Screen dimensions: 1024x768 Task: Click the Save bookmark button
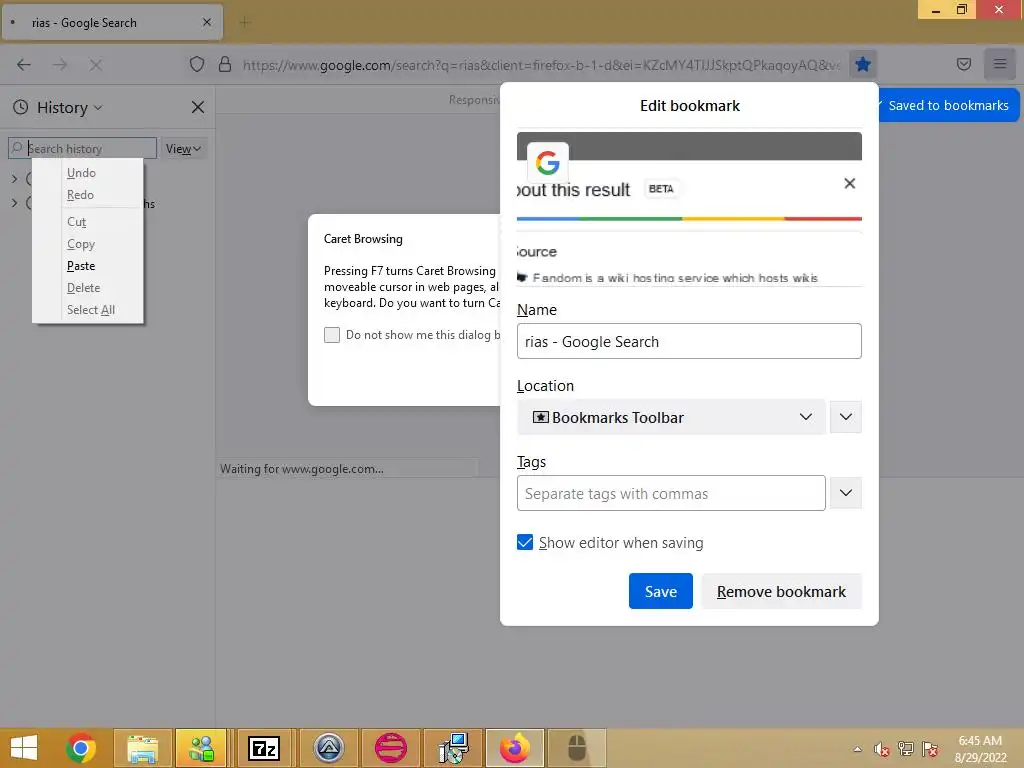(660, 591)
